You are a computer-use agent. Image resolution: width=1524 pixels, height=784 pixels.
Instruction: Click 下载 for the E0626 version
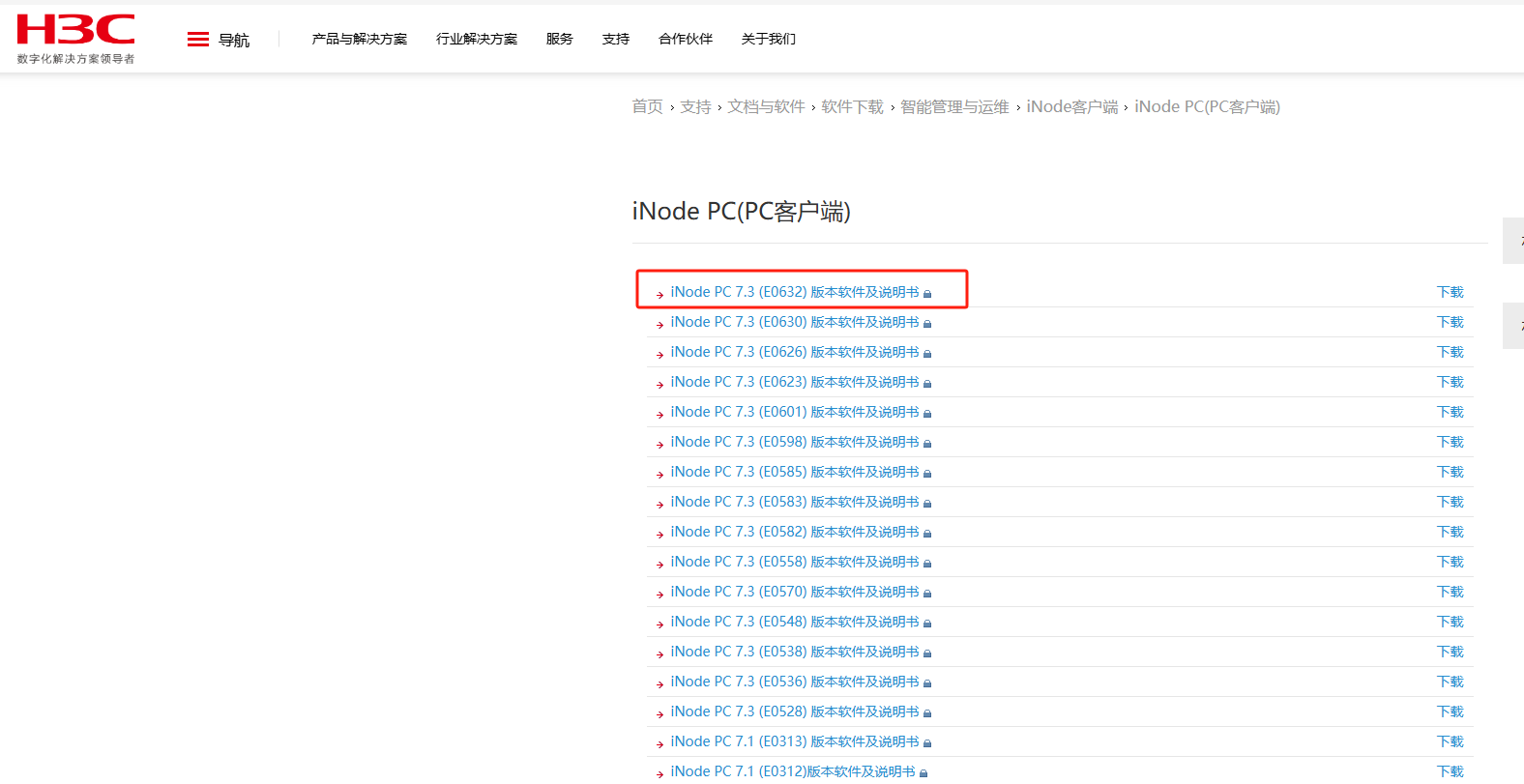point(1451,352)
